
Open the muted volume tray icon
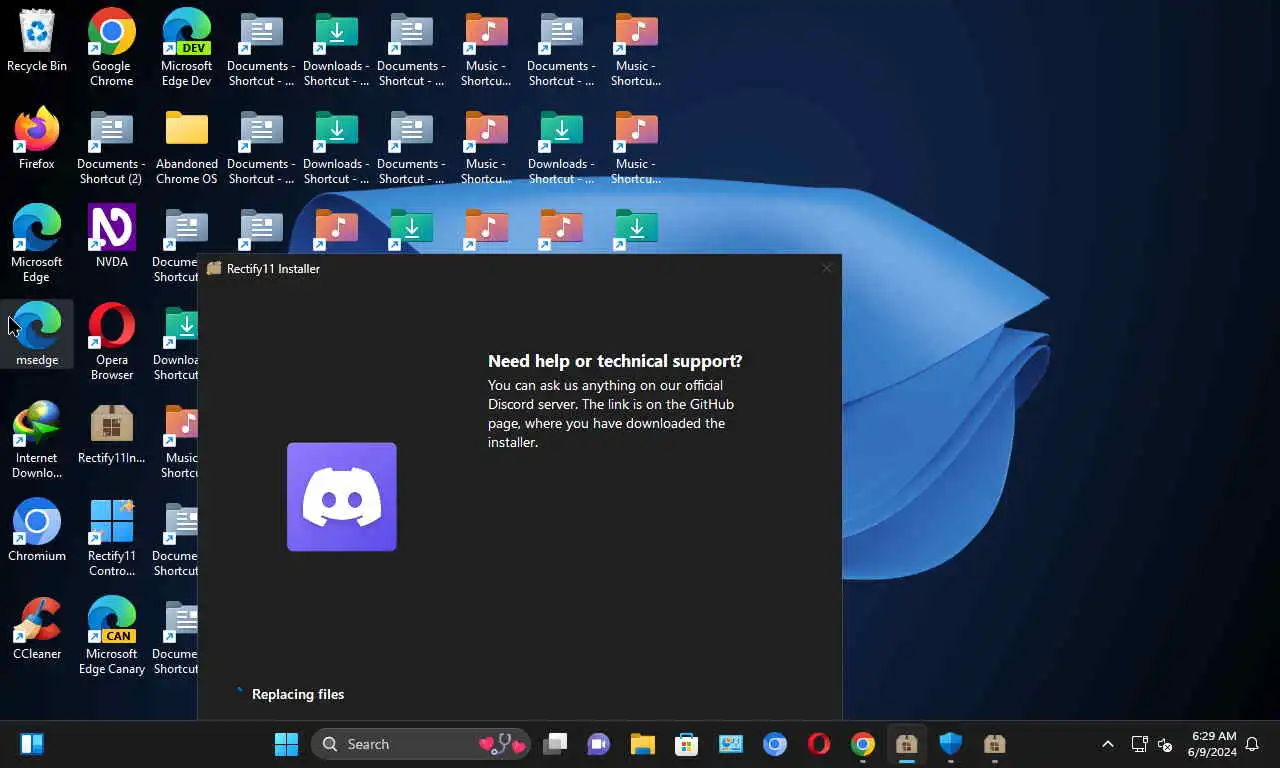(x=1165, y=744)
